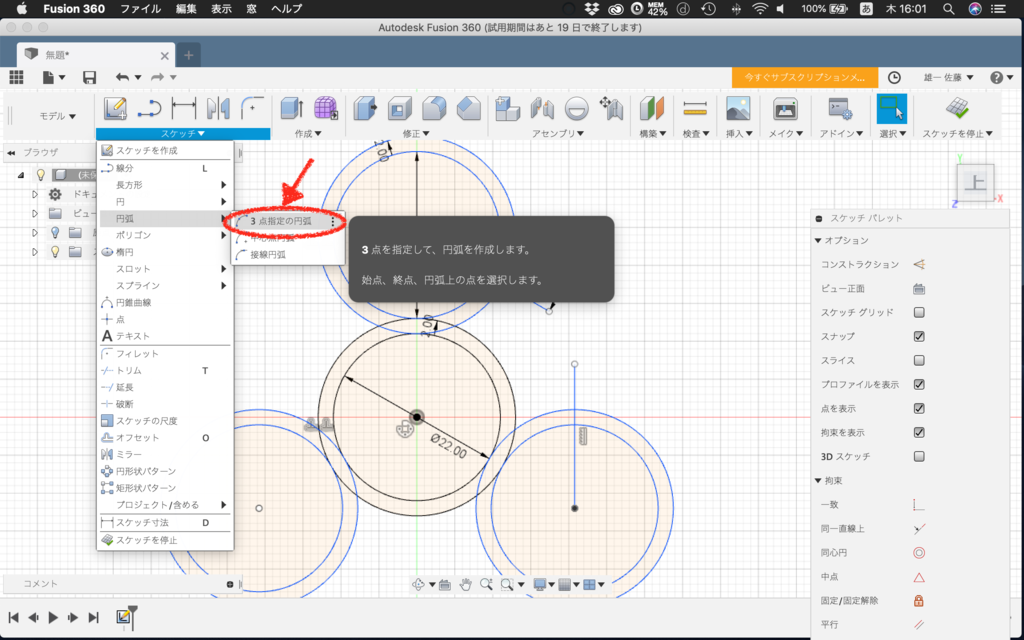
Task: Click the Coincident constraint icon
Action: tap(919, 505)
